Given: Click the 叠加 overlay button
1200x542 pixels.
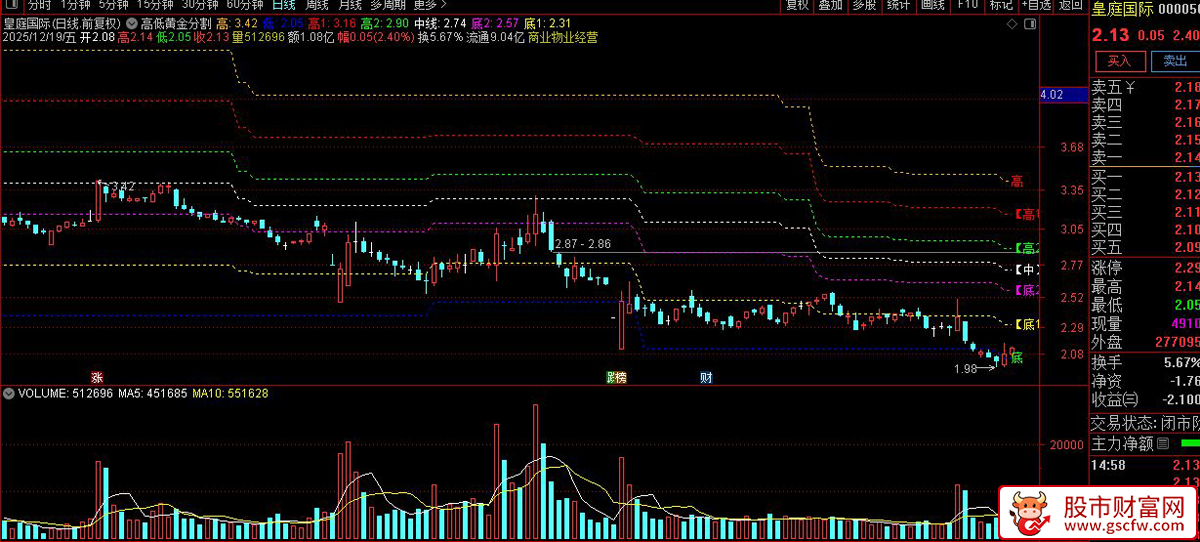Looking at the screenshot, I should (x=830, y=5).
